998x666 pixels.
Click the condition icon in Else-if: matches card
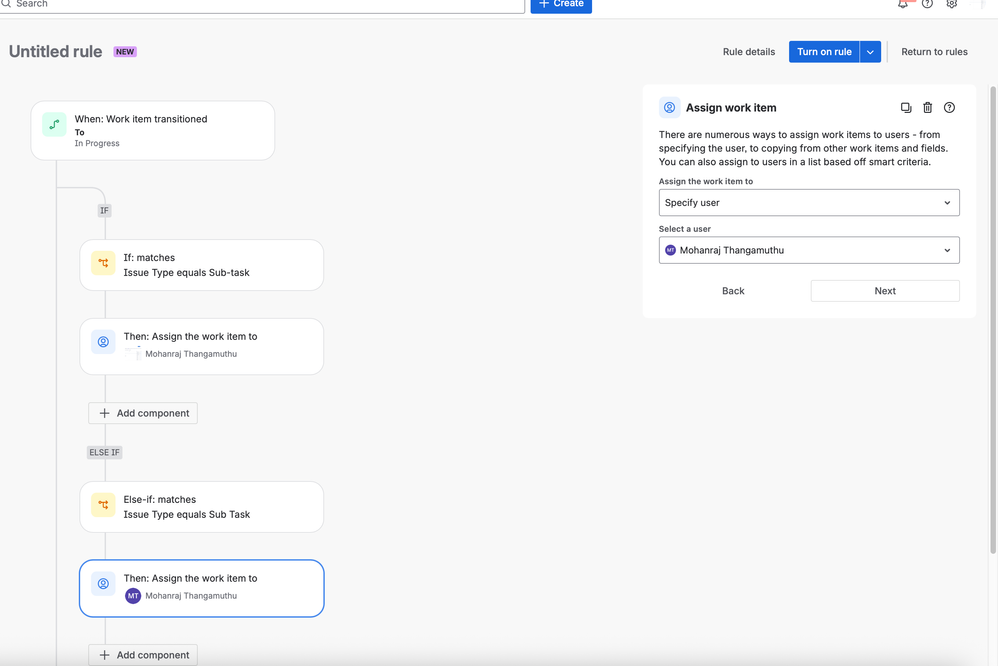click(x=103, y=505)
